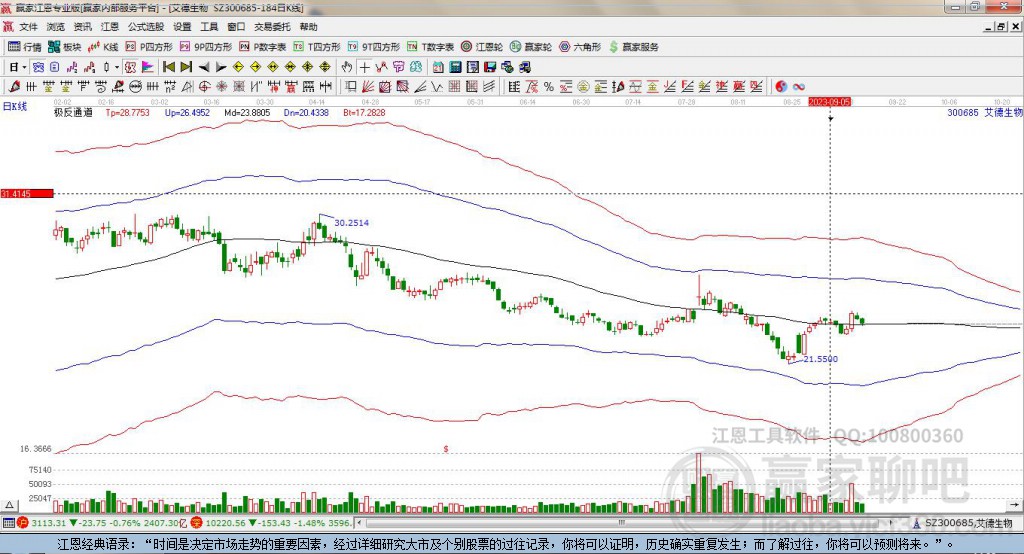Open 赢家服务 with dollar icon
1024x554 pixels.
tap(634, 47)
